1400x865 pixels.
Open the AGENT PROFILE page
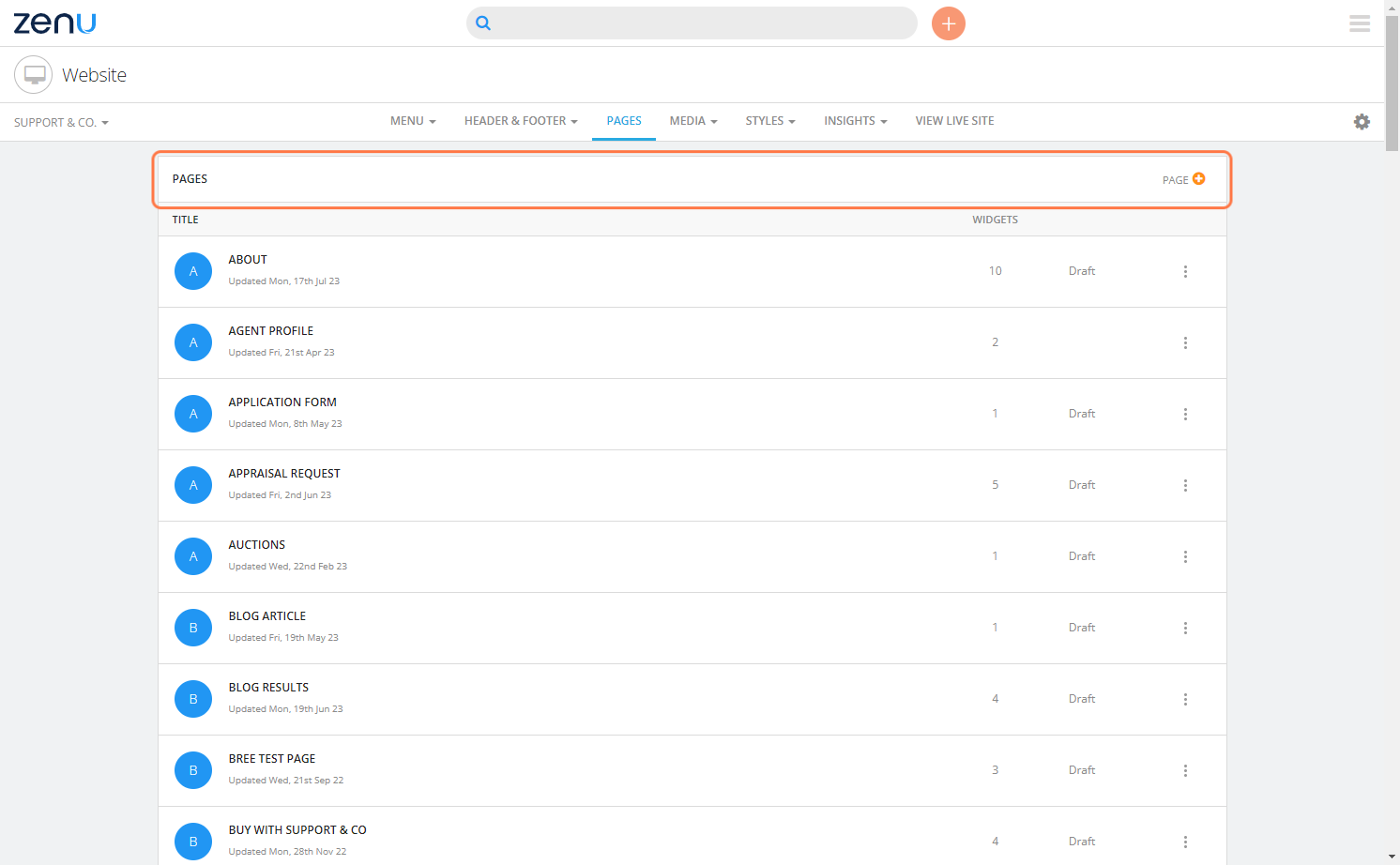pyautogui.click(x=271, y=331)
